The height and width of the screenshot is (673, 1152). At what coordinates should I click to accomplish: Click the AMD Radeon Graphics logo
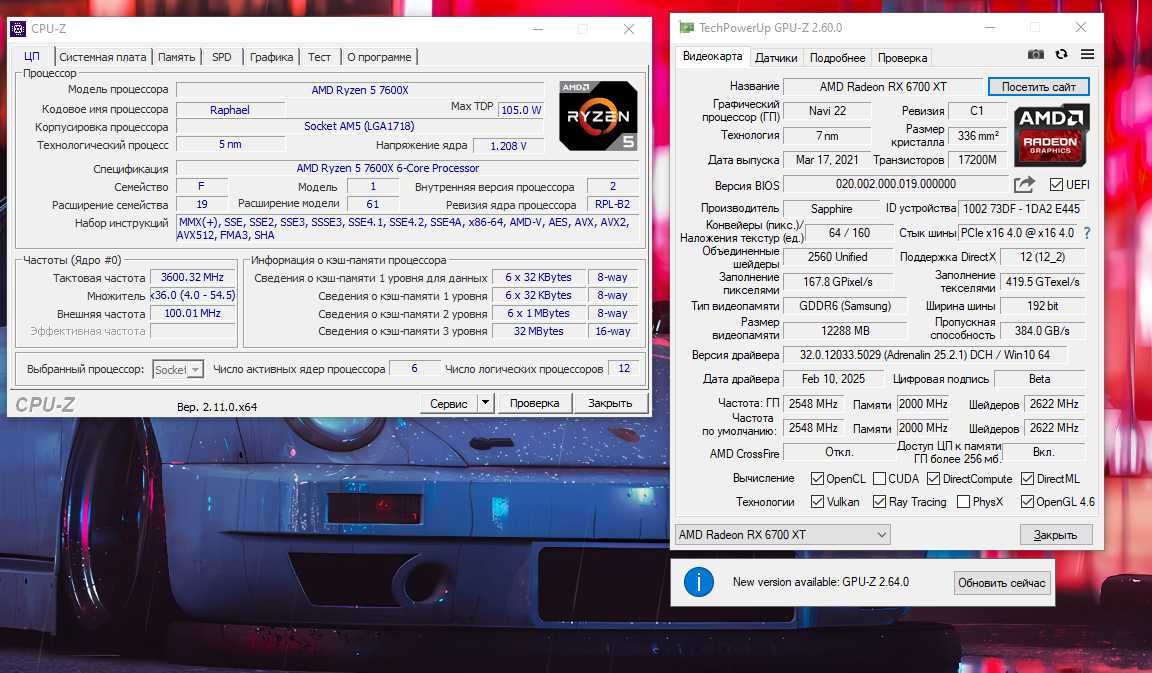pyautogui.click(x=1051, y=135)
